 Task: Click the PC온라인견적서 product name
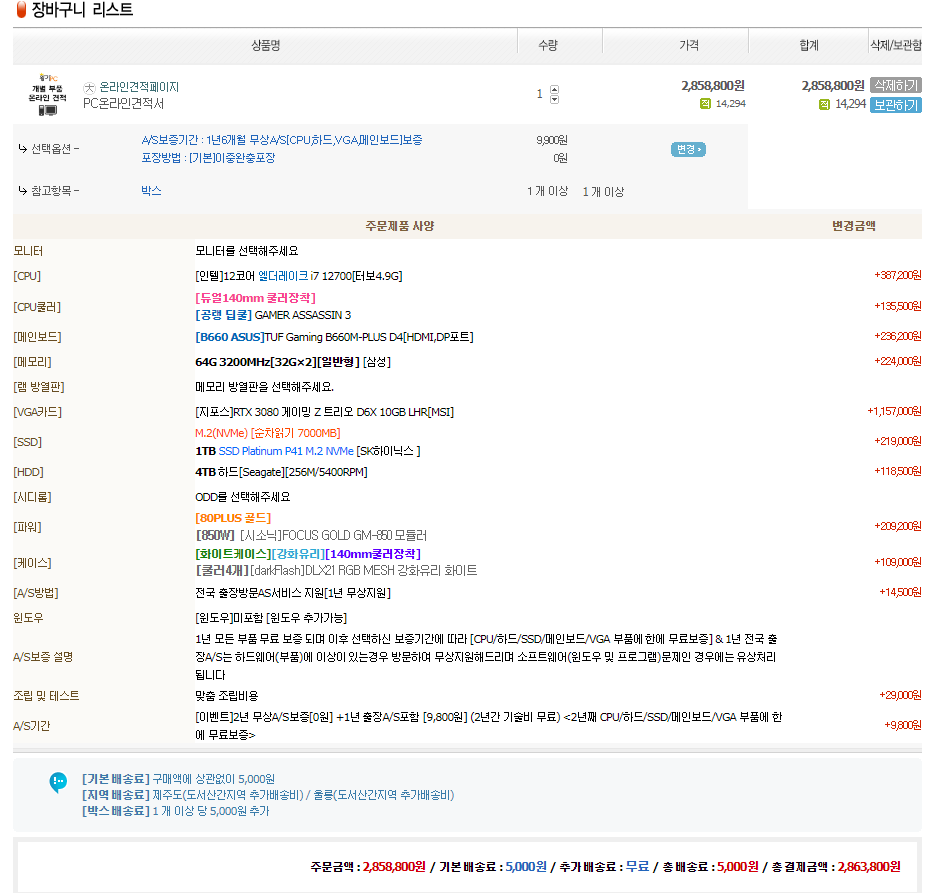point(124,104)
